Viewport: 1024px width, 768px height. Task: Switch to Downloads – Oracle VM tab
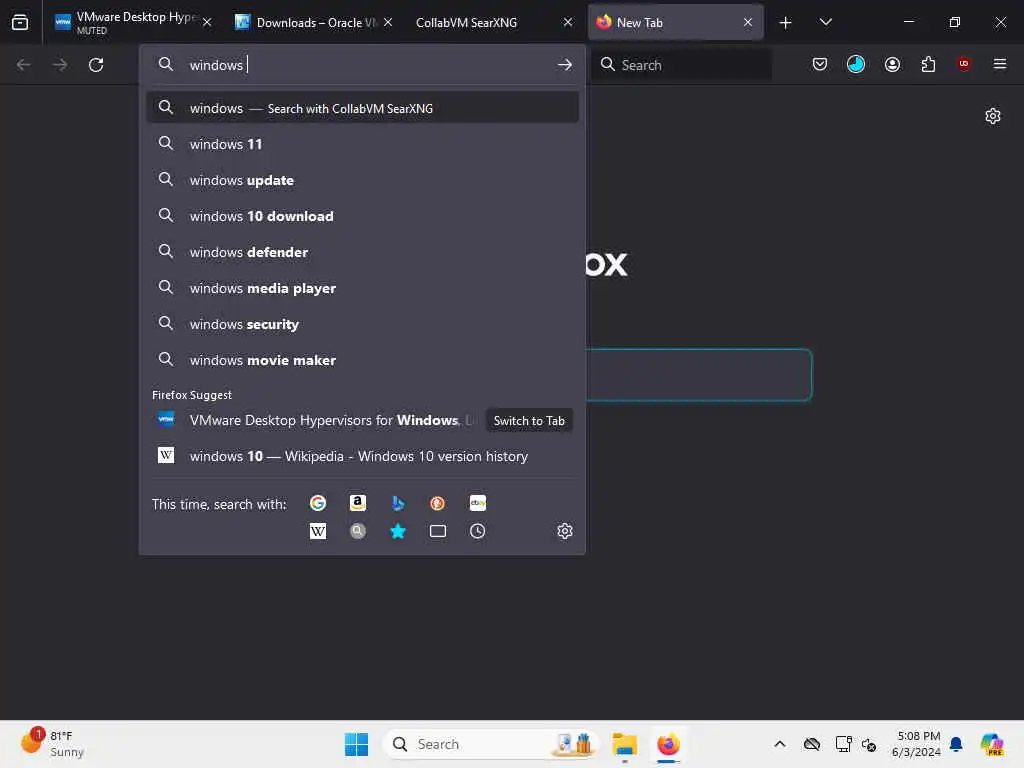pos(313,22)
